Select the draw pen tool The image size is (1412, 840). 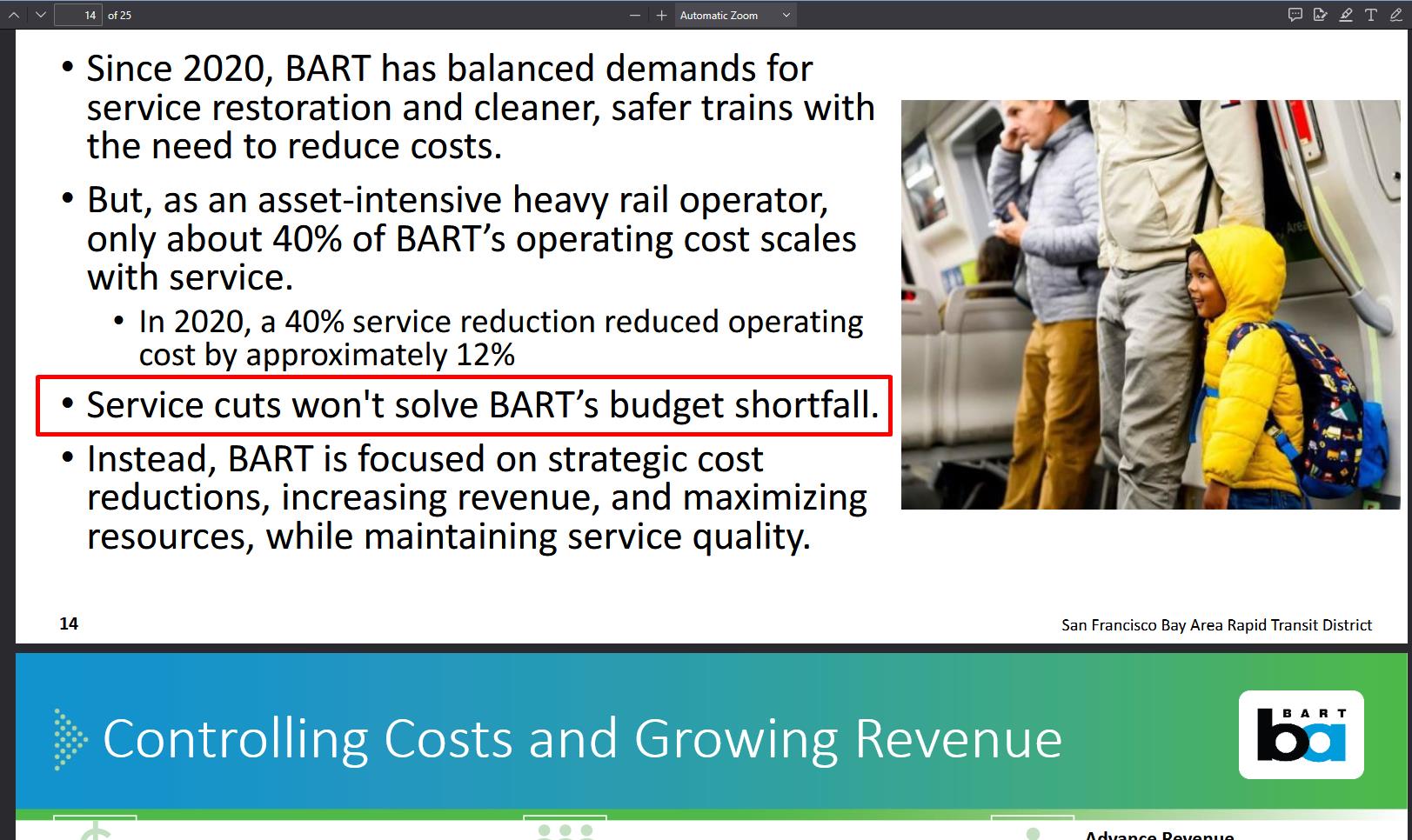click(x=1396, y=15)
